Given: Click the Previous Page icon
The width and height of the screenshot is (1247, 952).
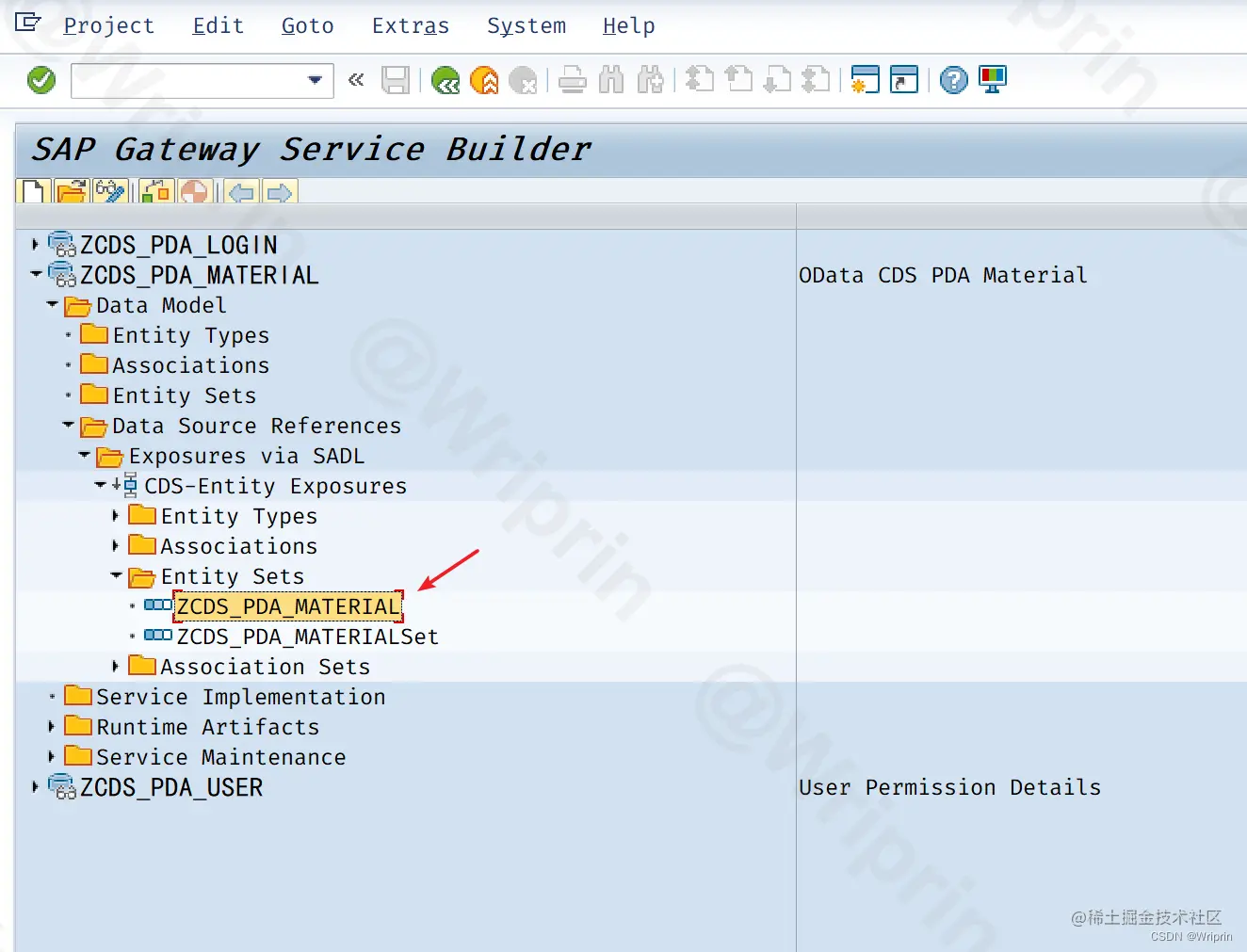Looking at the screenshot, I should (x=739, y=80).
